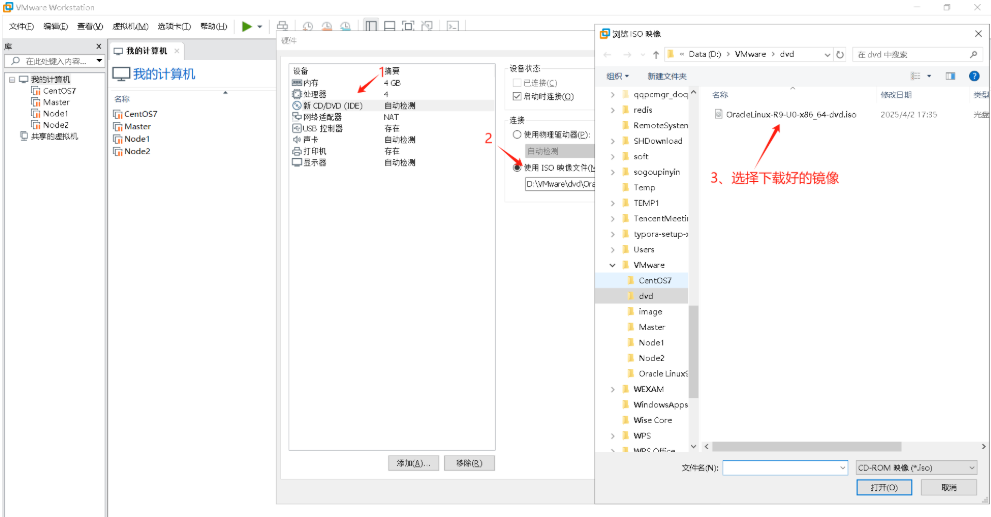Click 新建文件夹 in file dialog
Screen dimensions: 991x517
[667, 76]
